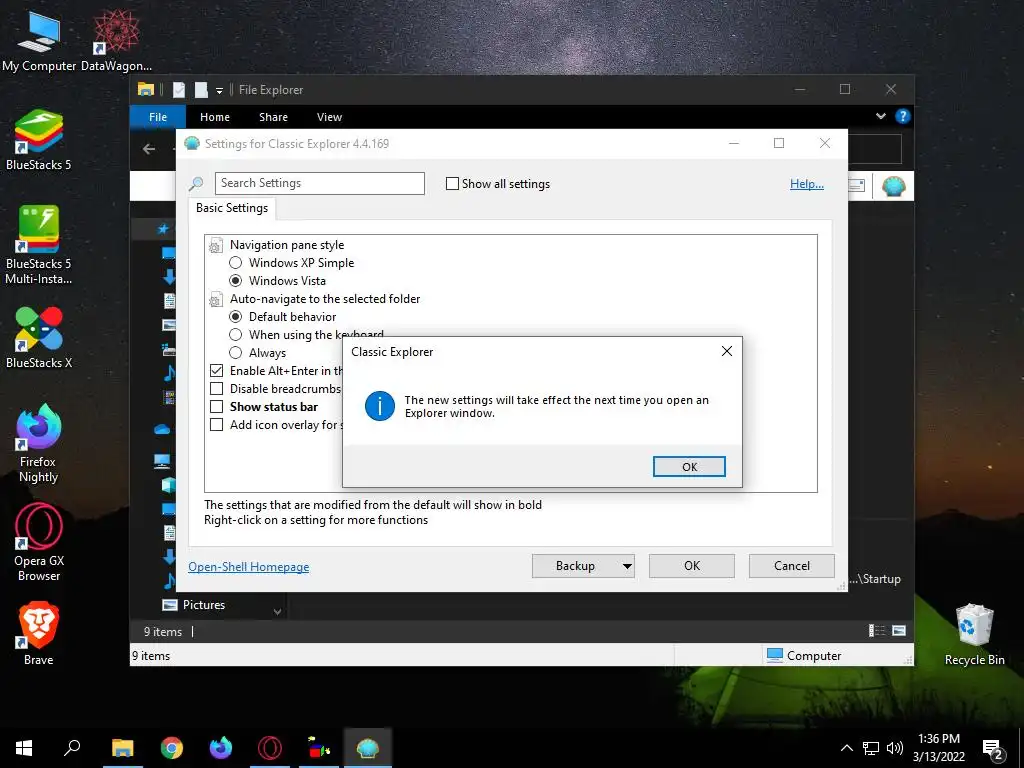Open the Brave desktop shortcut
The width and height of the screenshot is (1024, 768).
tap(39, 634)
